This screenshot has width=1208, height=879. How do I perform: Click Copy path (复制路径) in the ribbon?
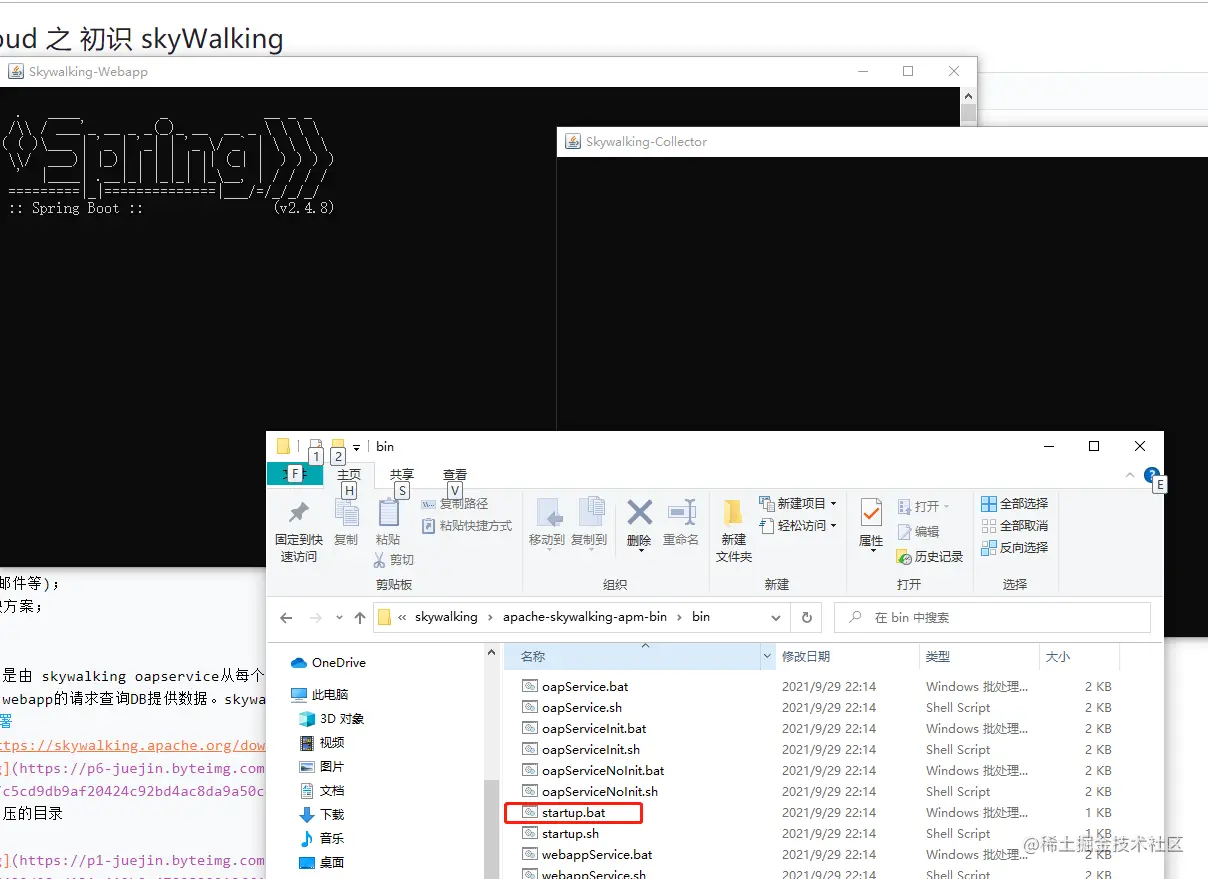tap(455, 504)
